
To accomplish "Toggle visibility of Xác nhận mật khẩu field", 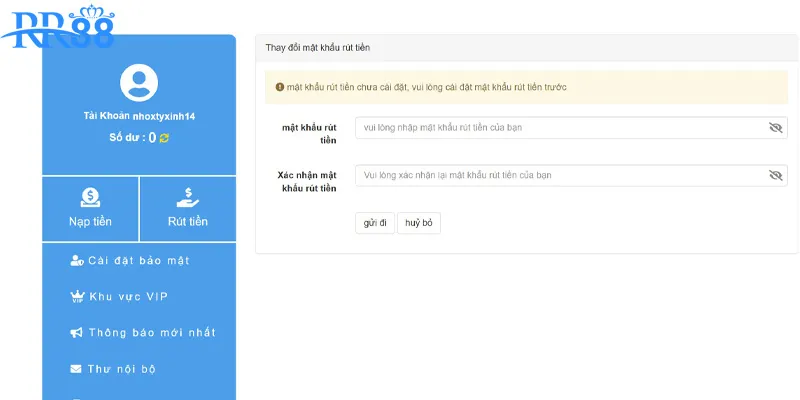I will click(775, 175).
